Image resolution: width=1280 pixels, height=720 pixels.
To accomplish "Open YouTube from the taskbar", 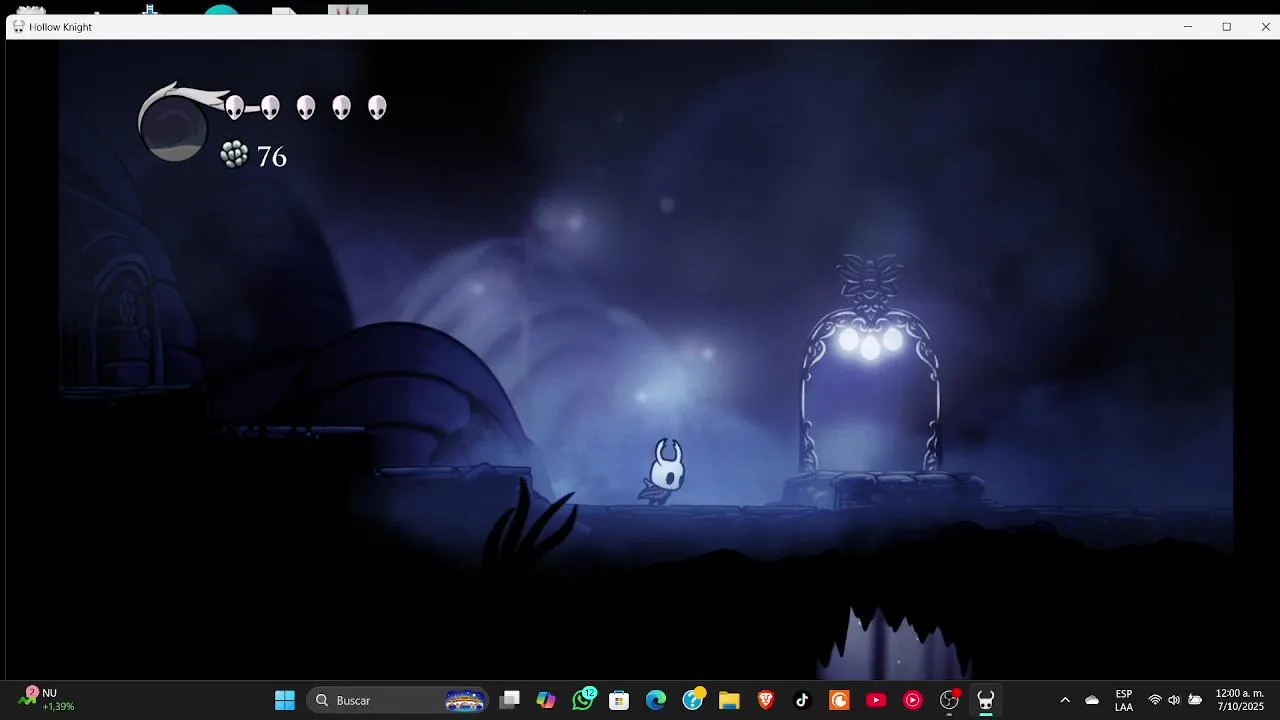I will [876, 700].
